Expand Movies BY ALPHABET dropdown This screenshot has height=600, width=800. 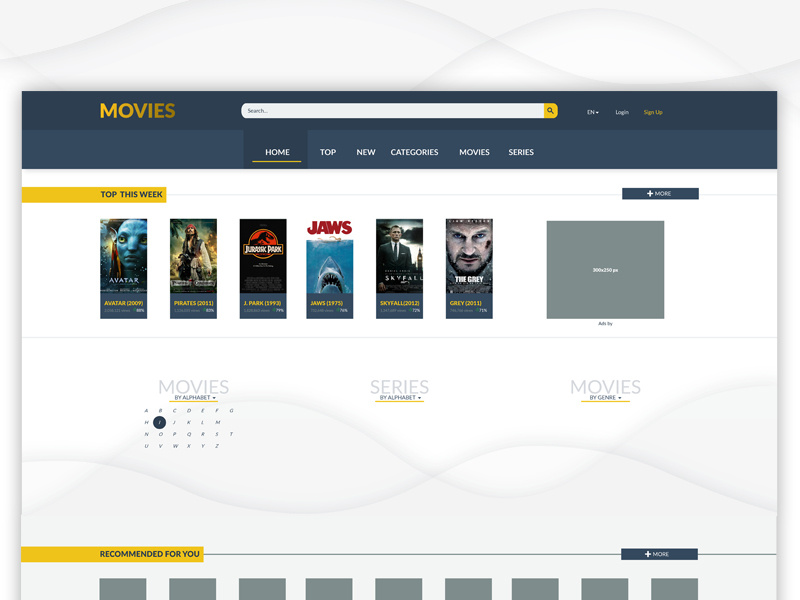[194, 398]
